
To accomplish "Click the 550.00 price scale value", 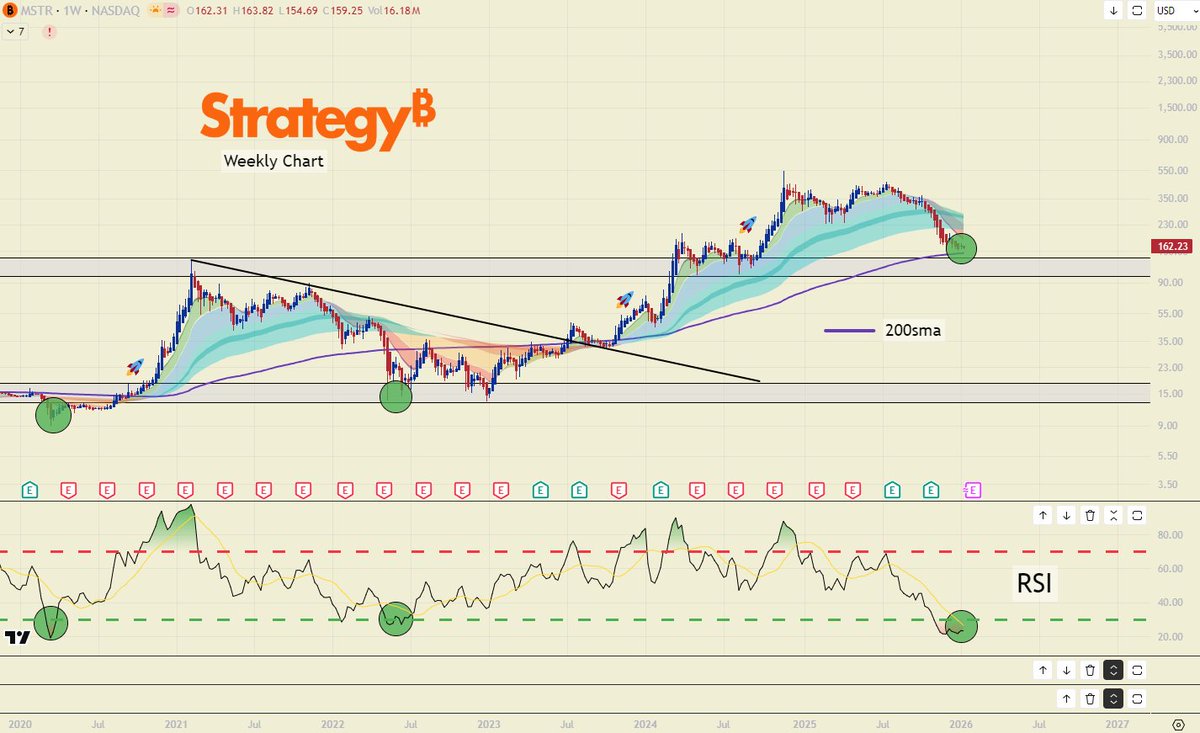I will point(1171,172).
